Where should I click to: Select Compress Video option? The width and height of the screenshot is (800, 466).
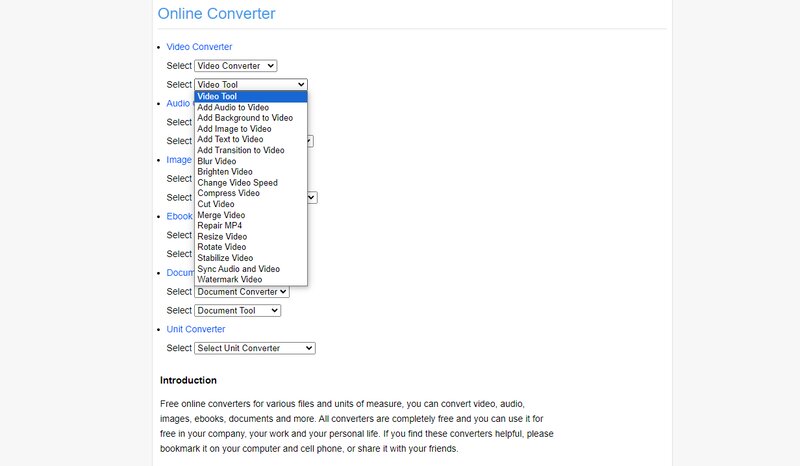251,193
